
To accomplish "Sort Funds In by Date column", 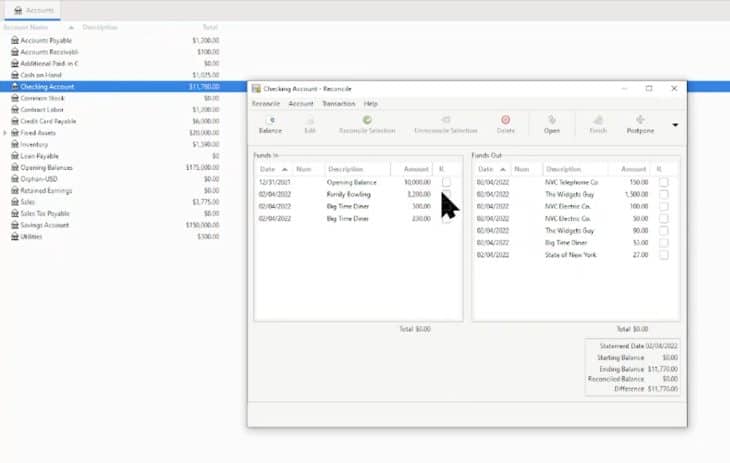I will [271, 170].
